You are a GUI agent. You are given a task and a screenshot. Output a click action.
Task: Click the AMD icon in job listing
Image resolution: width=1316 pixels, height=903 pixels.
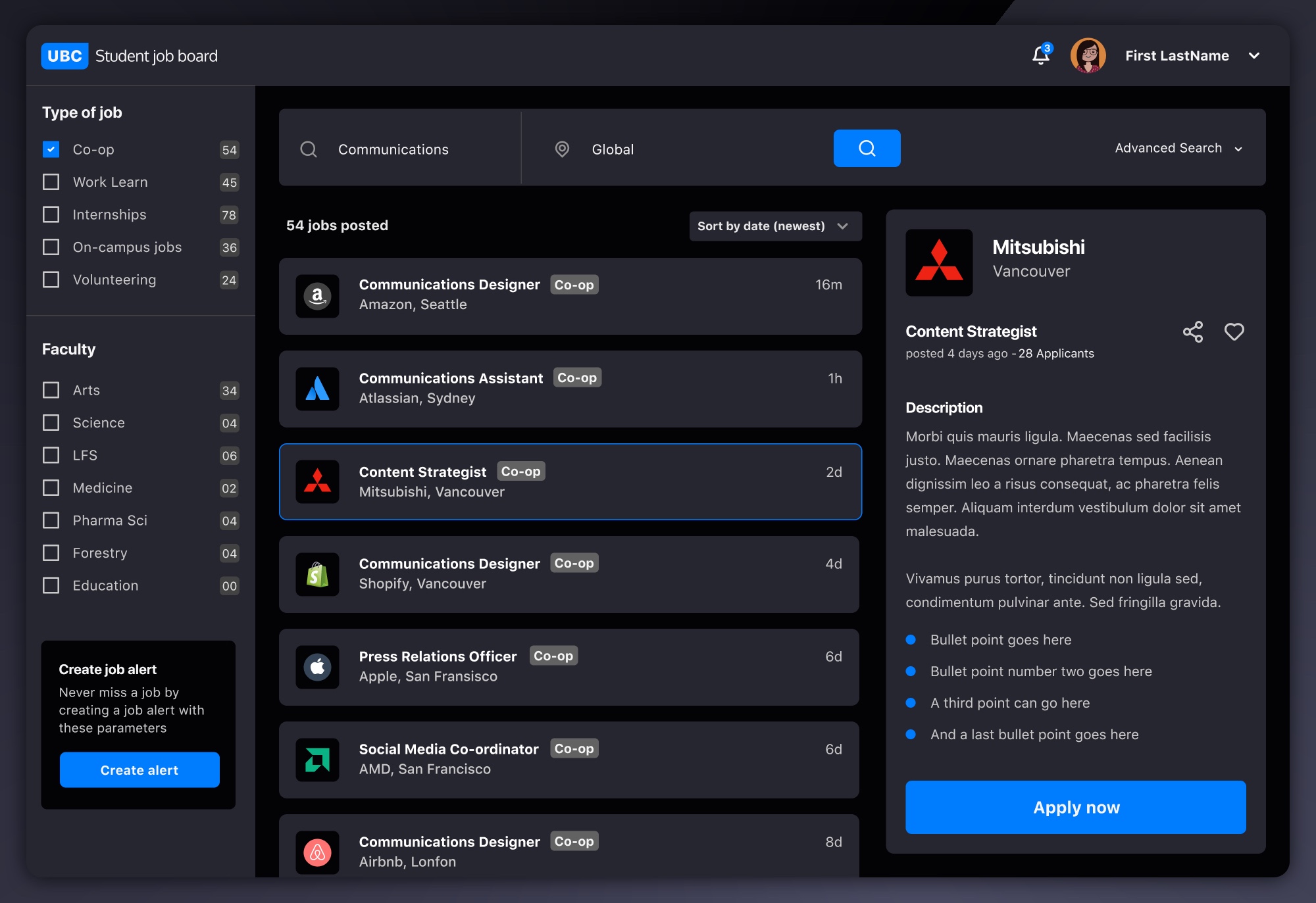317,758
